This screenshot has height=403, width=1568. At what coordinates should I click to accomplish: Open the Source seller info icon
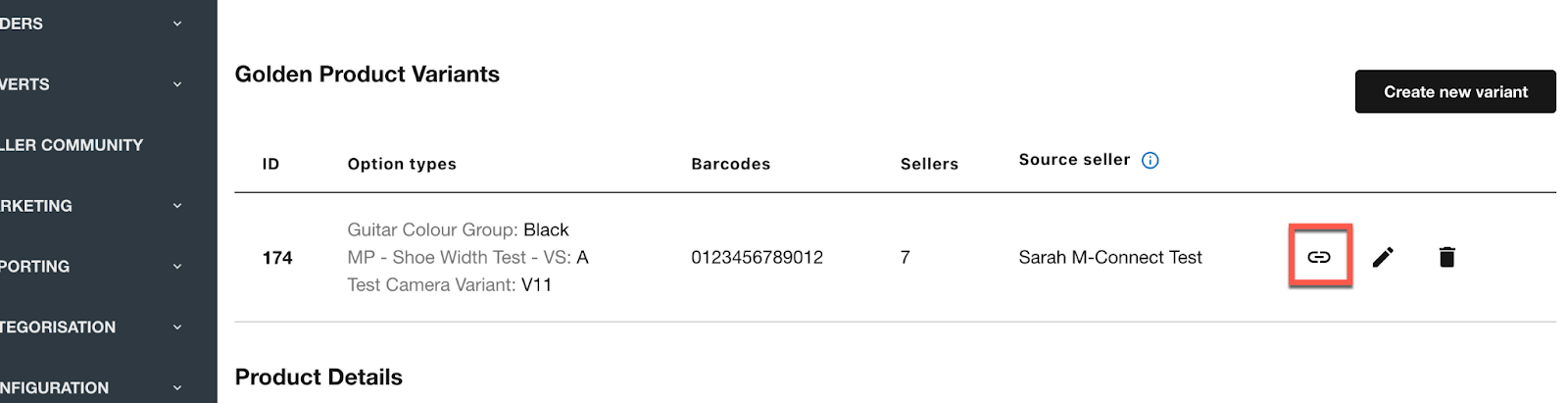click(1151, 160)
